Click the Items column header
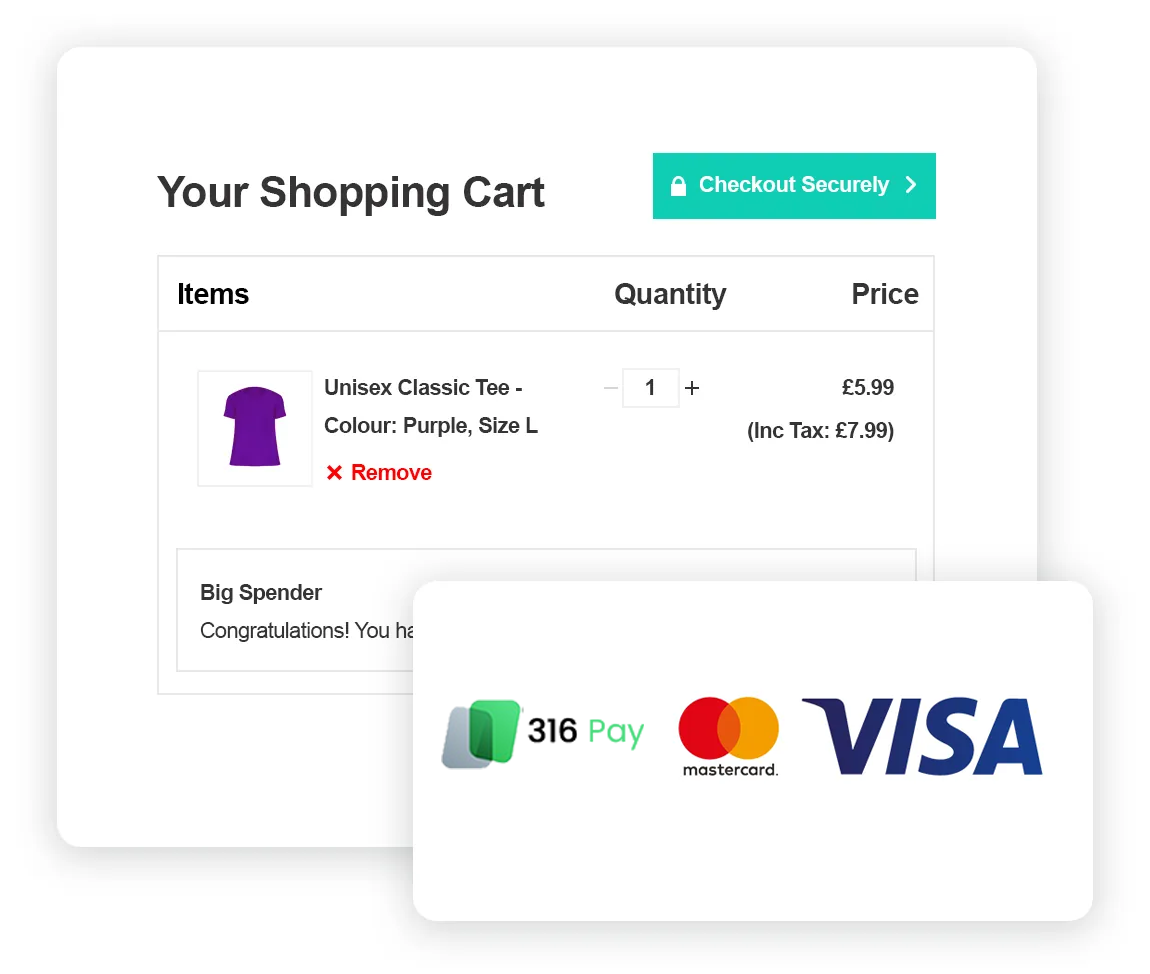The width and height of the screenshot is (1150, 974). pyautogui.click(x=213, y=294)
